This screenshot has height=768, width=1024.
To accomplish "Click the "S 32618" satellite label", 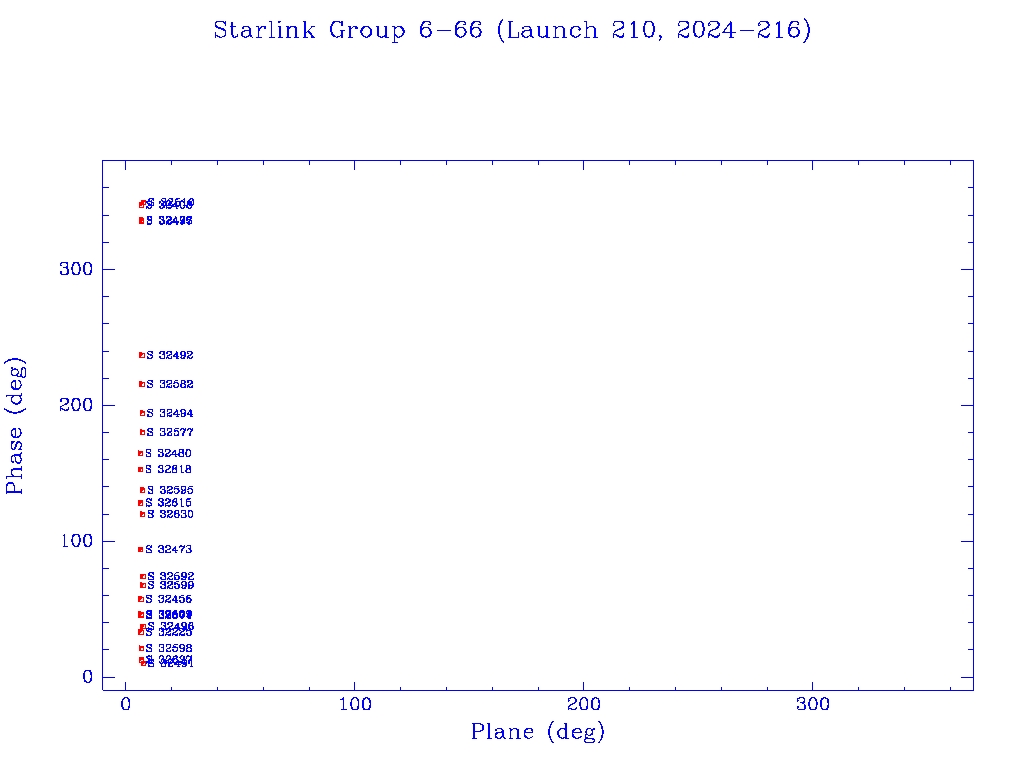I will pos(168,470).
